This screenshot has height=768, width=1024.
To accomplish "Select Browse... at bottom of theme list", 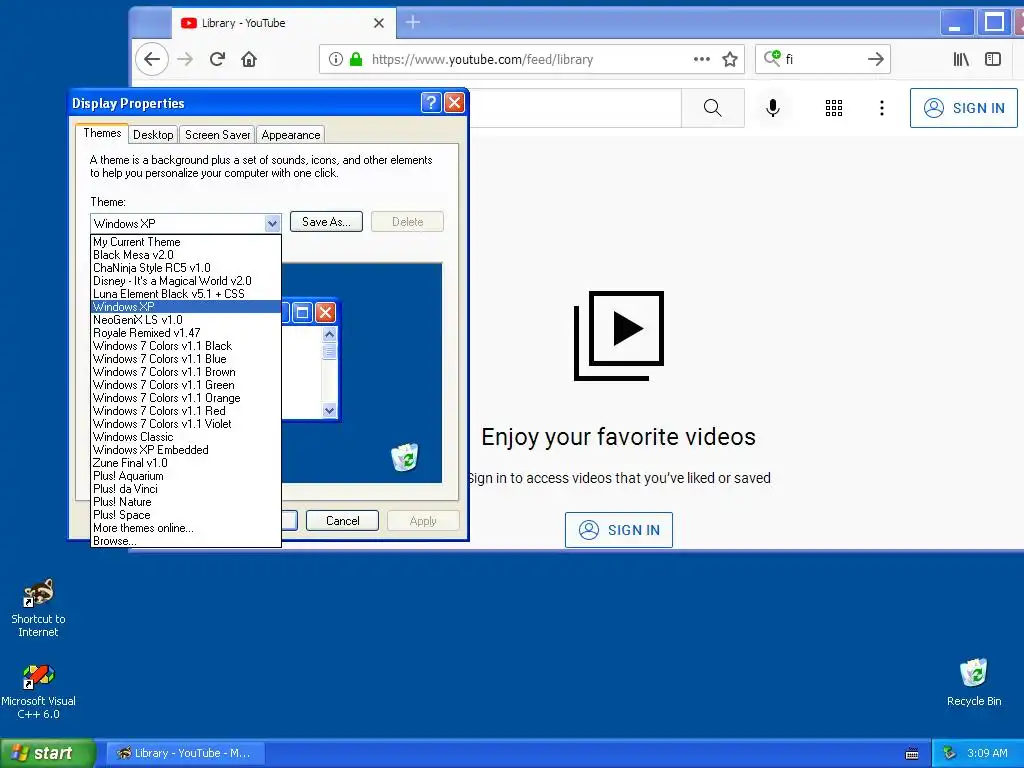I will 185,541.
